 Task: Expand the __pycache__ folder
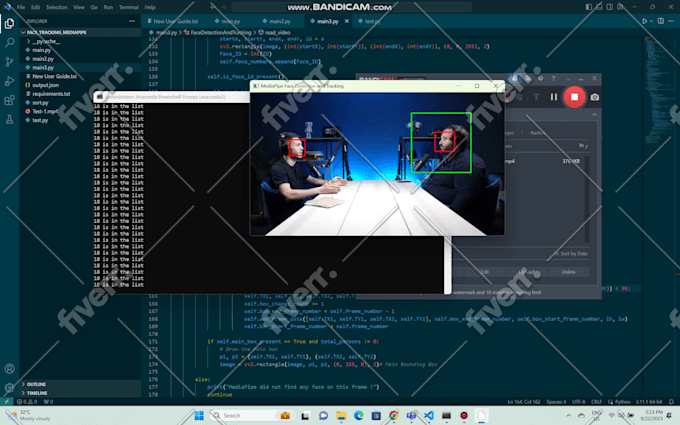(45, 41)
